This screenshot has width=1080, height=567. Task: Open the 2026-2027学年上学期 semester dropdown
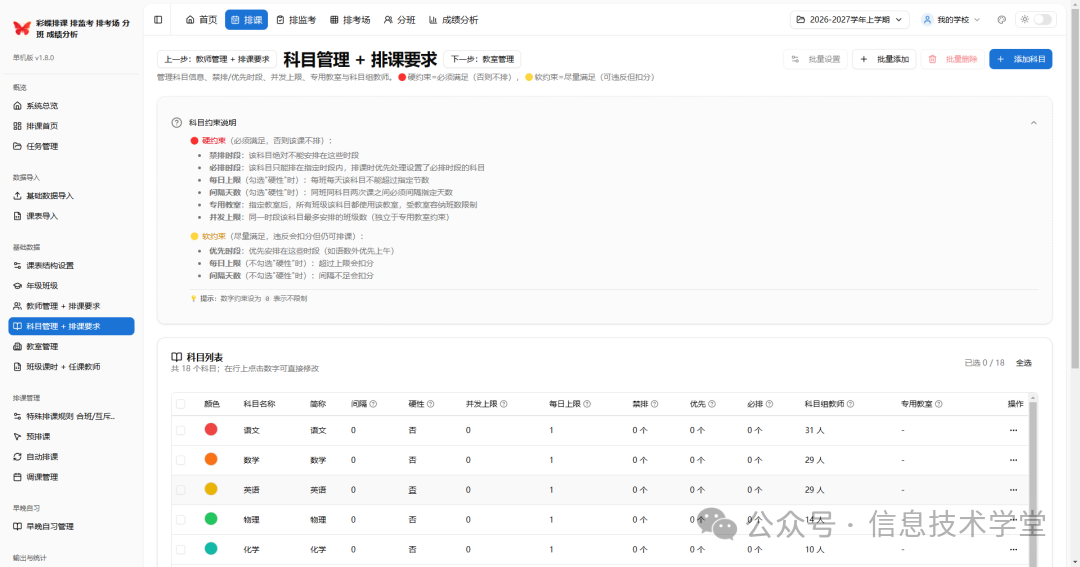pos(849,20)
